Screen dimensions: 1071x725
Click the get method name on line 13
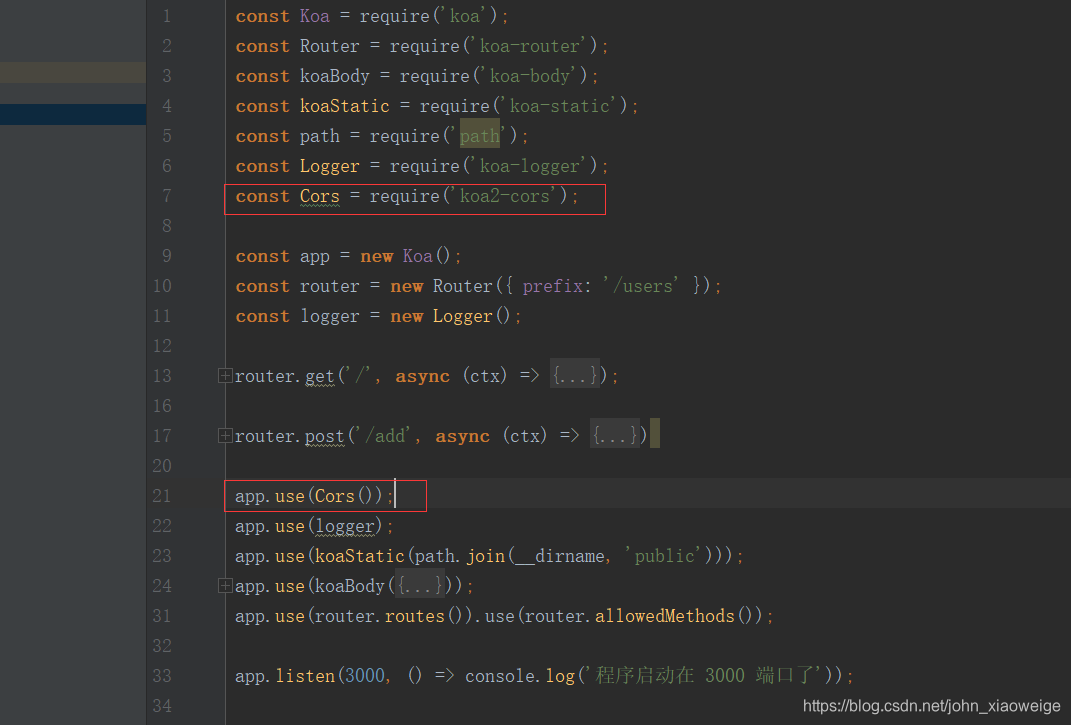click(x=319, y=376)
